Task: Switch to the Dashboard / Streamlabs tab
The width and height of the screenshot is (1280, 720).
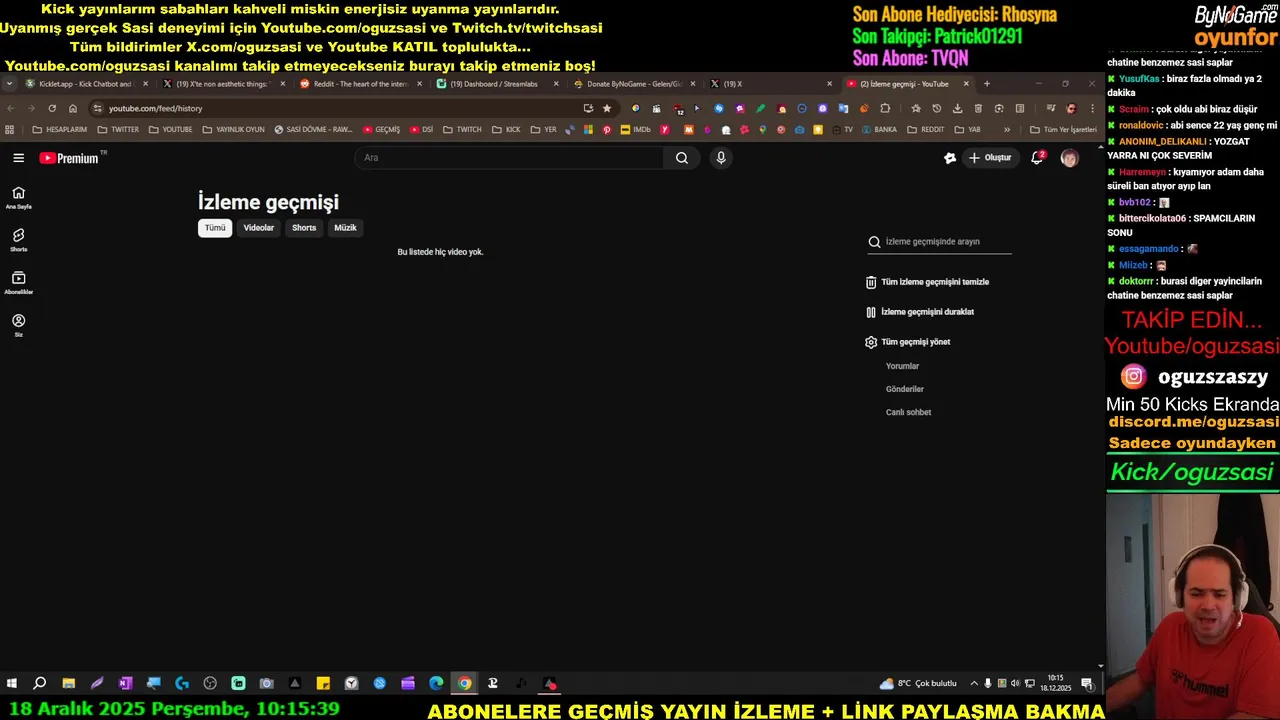Action: pos(497,84)
